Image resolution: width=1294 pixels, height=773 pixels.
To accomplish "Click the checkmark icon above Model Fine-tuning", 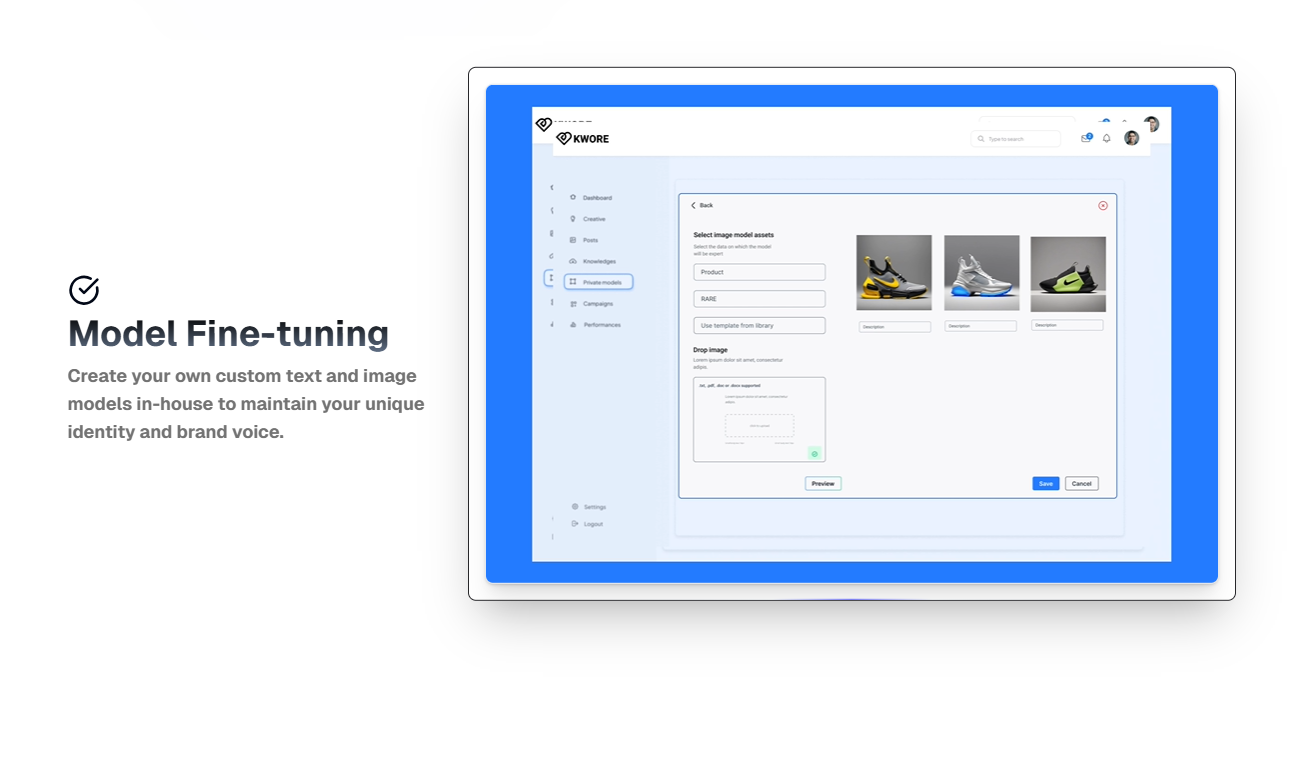I will 84,290.
